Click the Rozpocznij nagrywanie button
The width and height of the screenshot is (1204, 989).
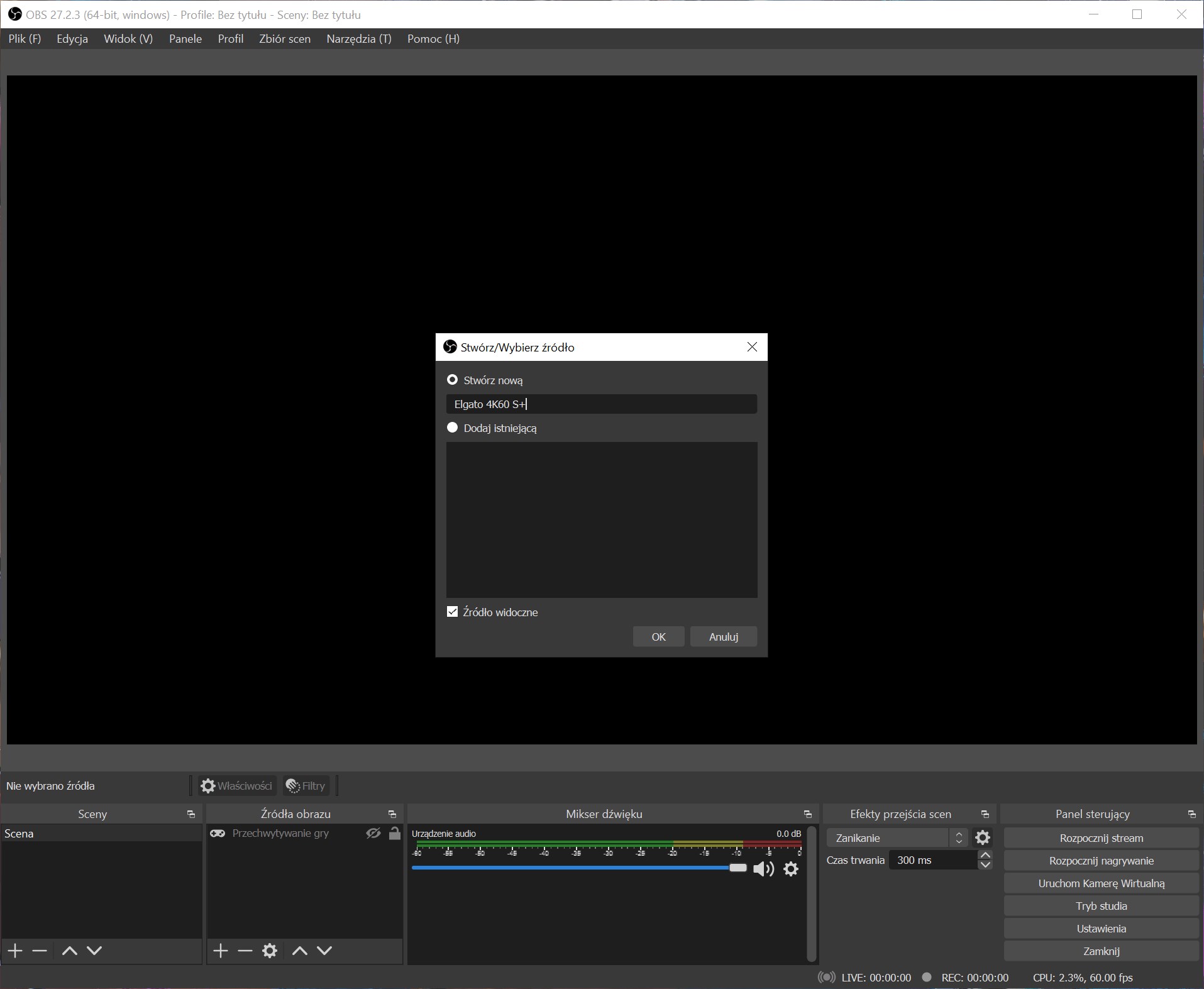[1101, 861]
